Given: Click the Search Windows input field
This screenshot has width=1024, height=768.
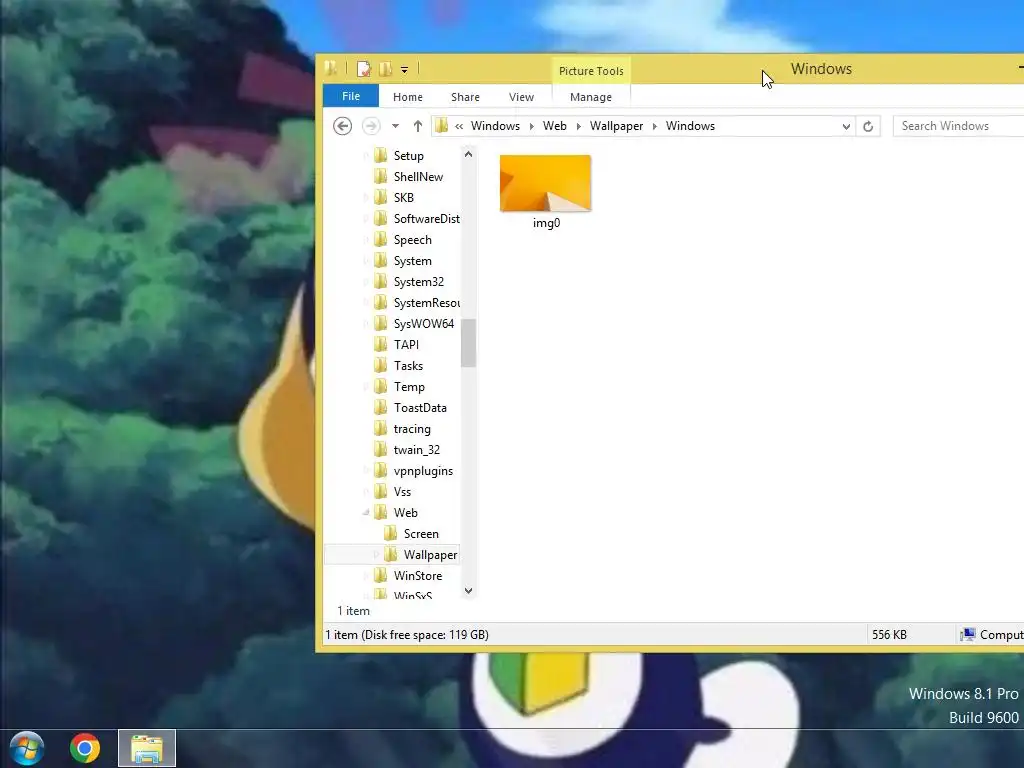Looking at the screenshot, I should click(x=959, y=125).
